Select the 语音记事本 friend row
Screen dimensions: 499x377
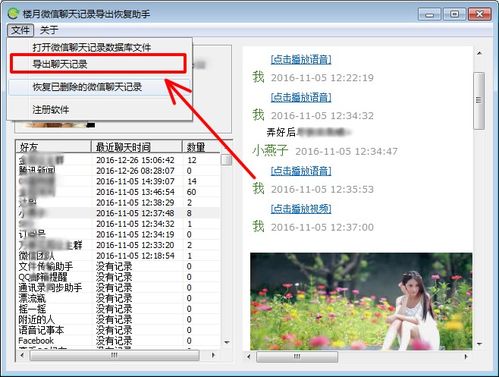coord(118,330)
